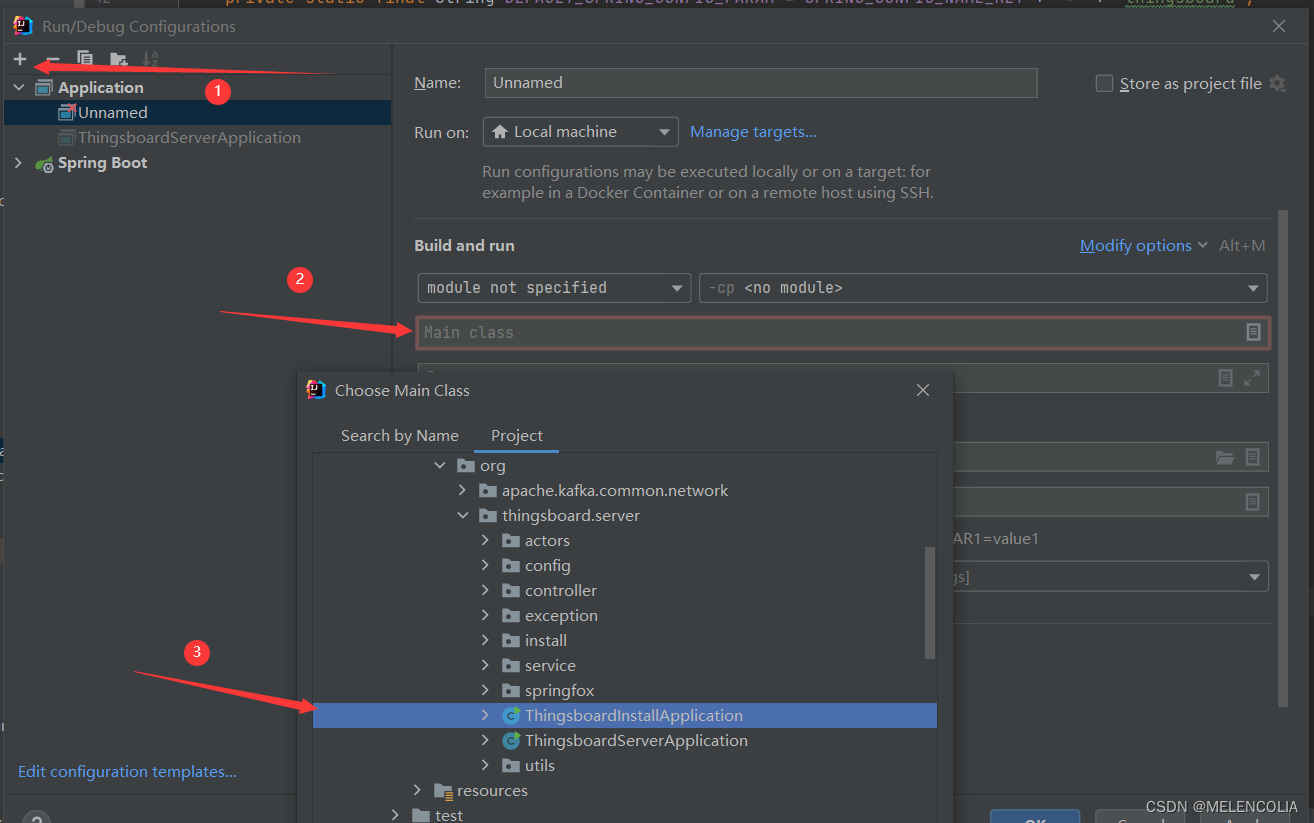Screen dimensions: 1314x823
Task: Copy the selected run configuration
Action: point(85,59)
